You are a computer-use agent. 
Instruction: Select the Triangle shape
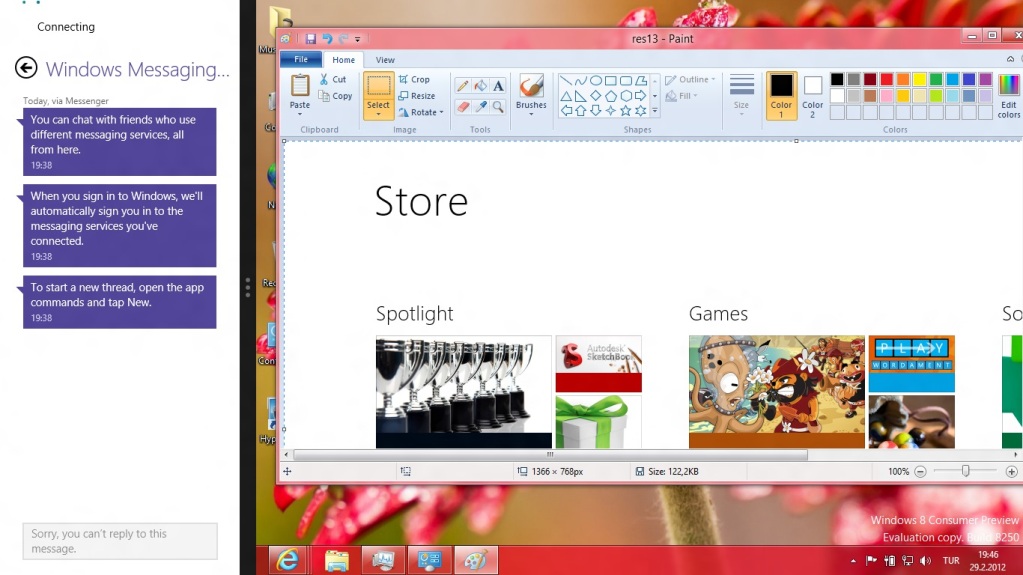pyautogui.click(x=566, y=96)
